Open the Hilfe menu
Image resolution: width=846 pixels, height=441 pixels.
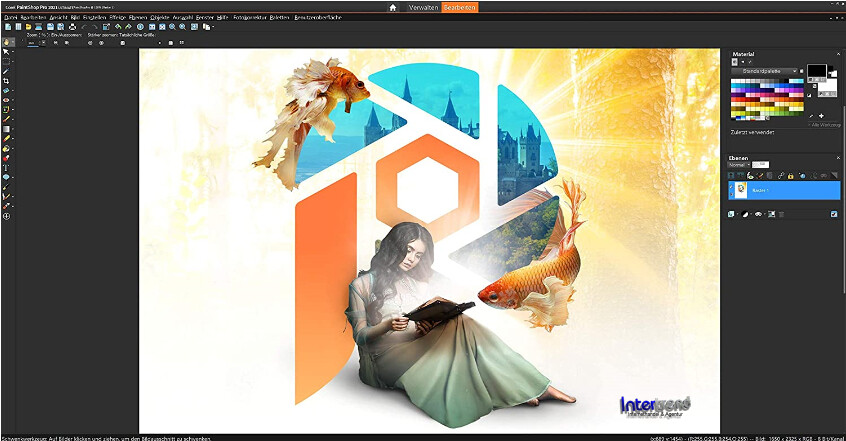click(222, 17)
